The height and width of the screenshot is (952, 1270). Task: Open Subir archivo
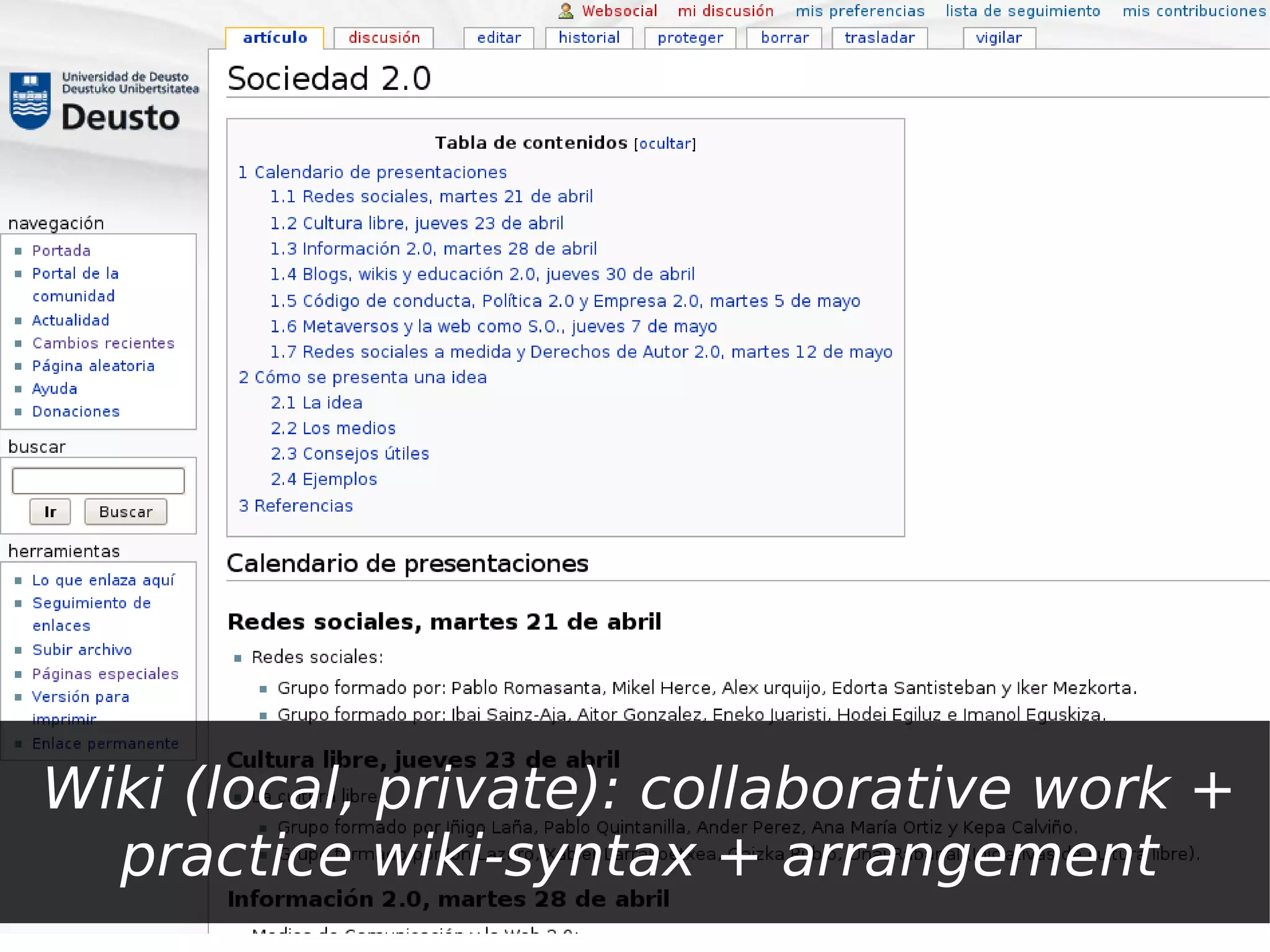(82, 650)
